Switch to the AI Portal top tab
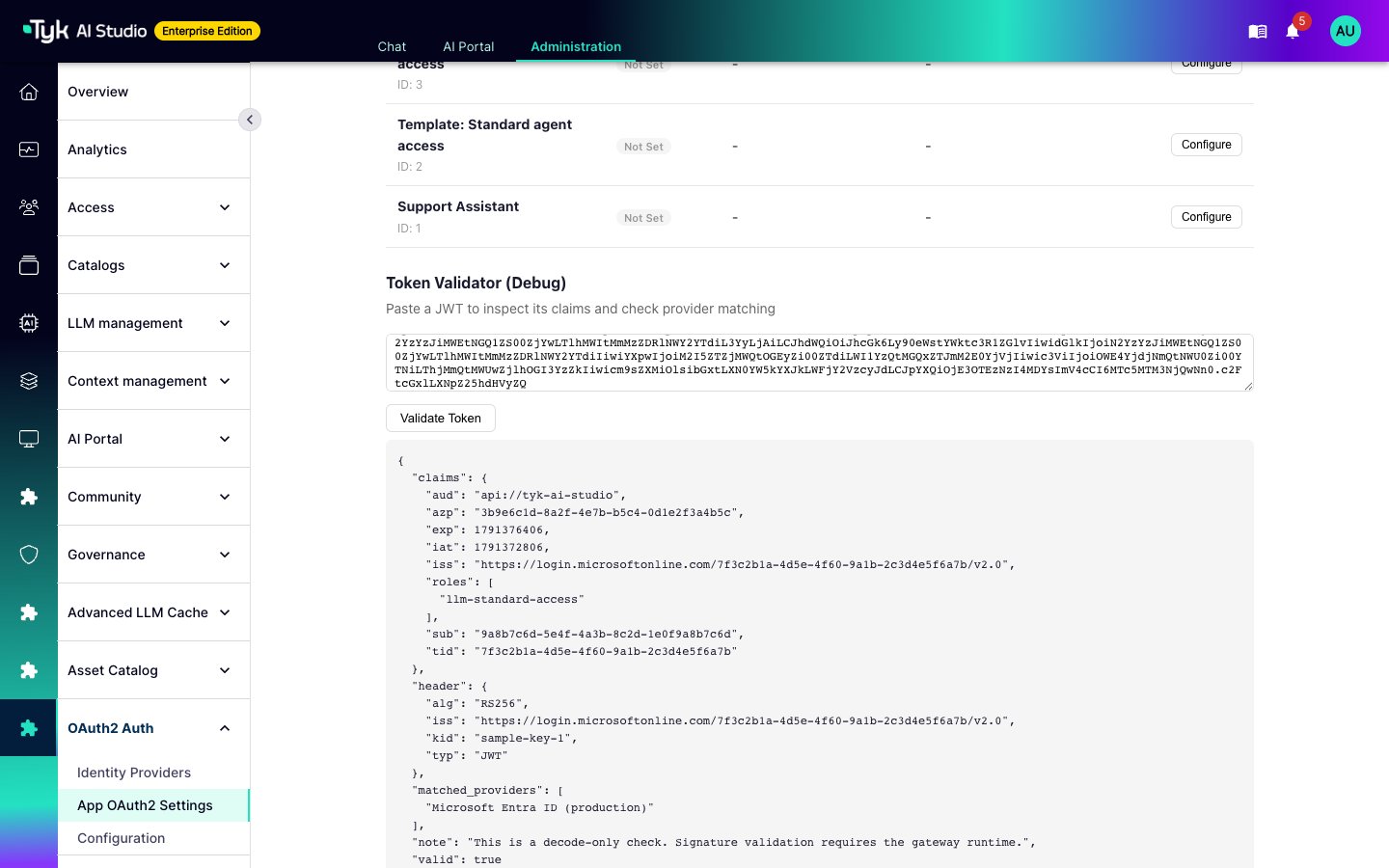Screen dimensions: 1389x868 [x=469, y=46]
